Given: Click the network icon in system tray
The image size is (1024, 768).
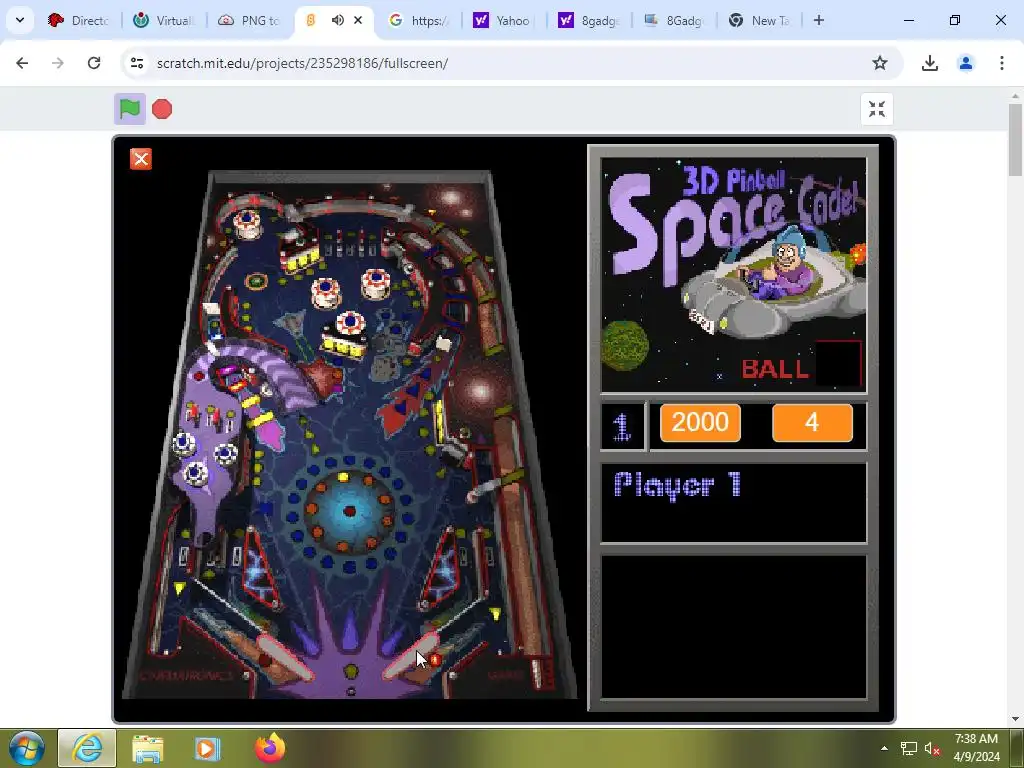Looking at the screenshot, I should (908, 748).
